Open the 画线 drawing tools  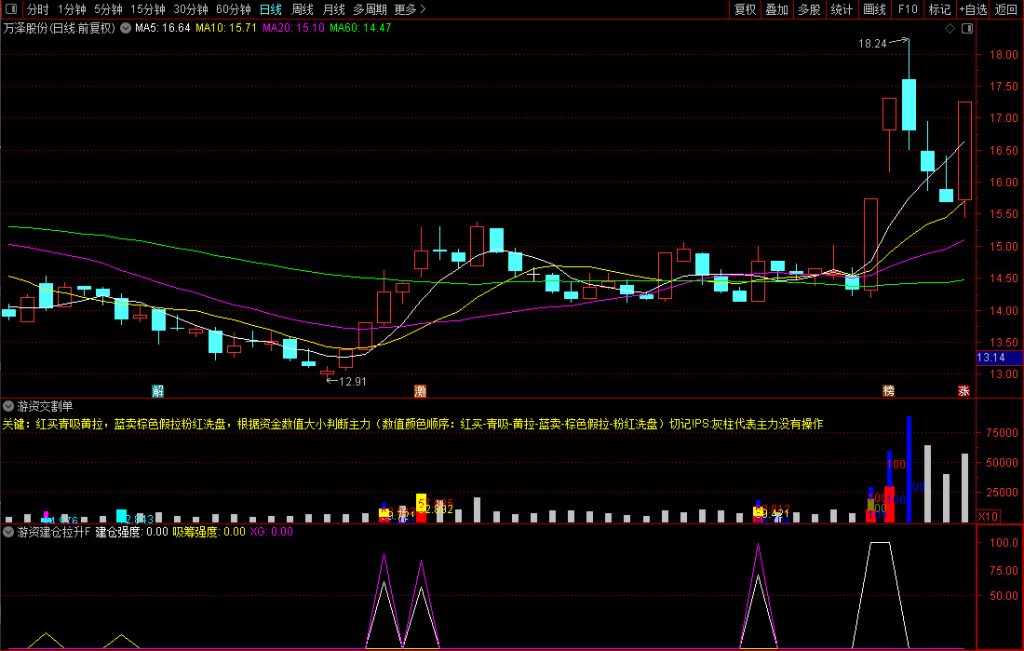pos(874,9)
